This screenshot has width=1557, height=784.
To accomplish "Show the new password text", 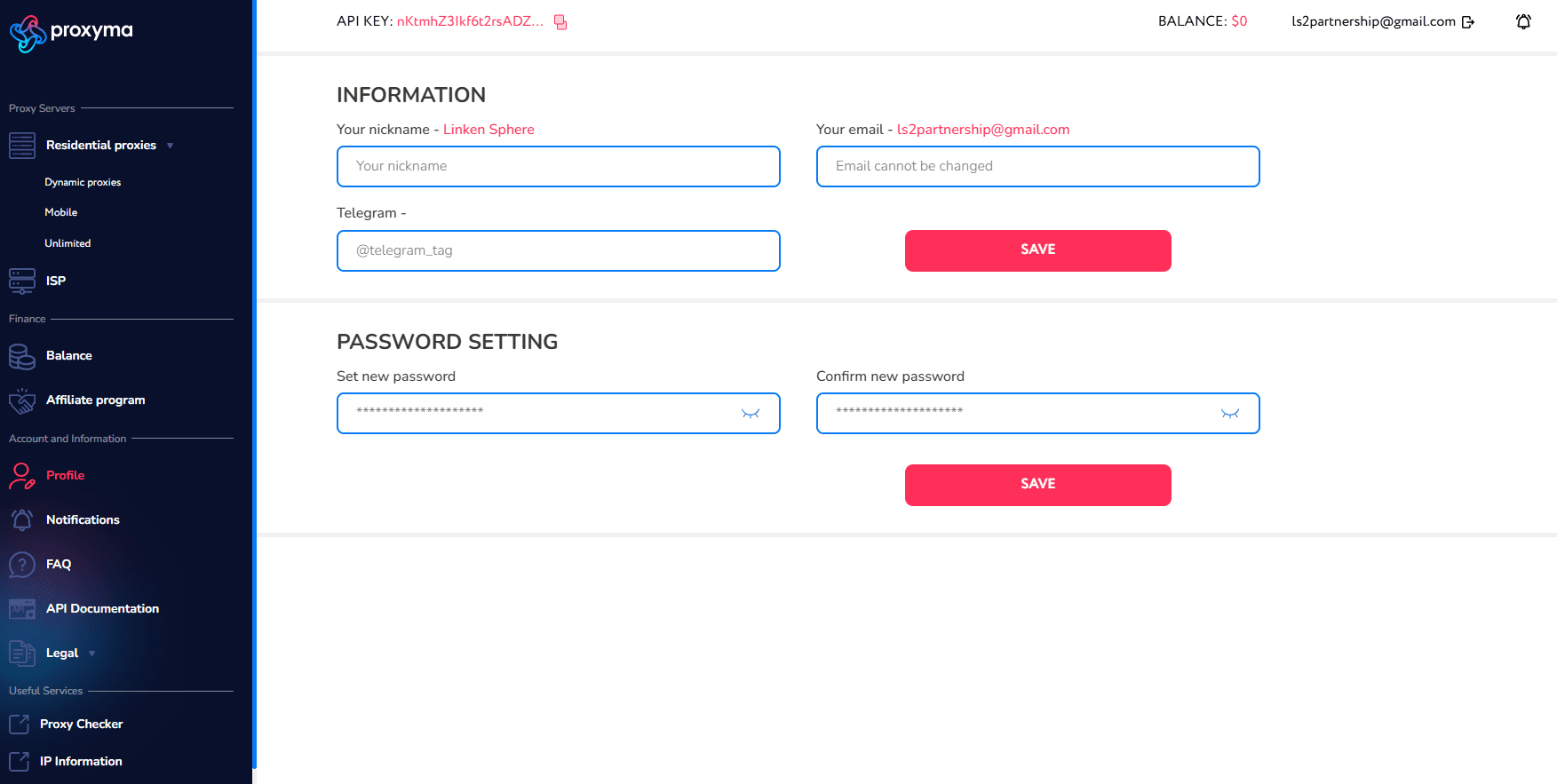I will tap(751, 414).
